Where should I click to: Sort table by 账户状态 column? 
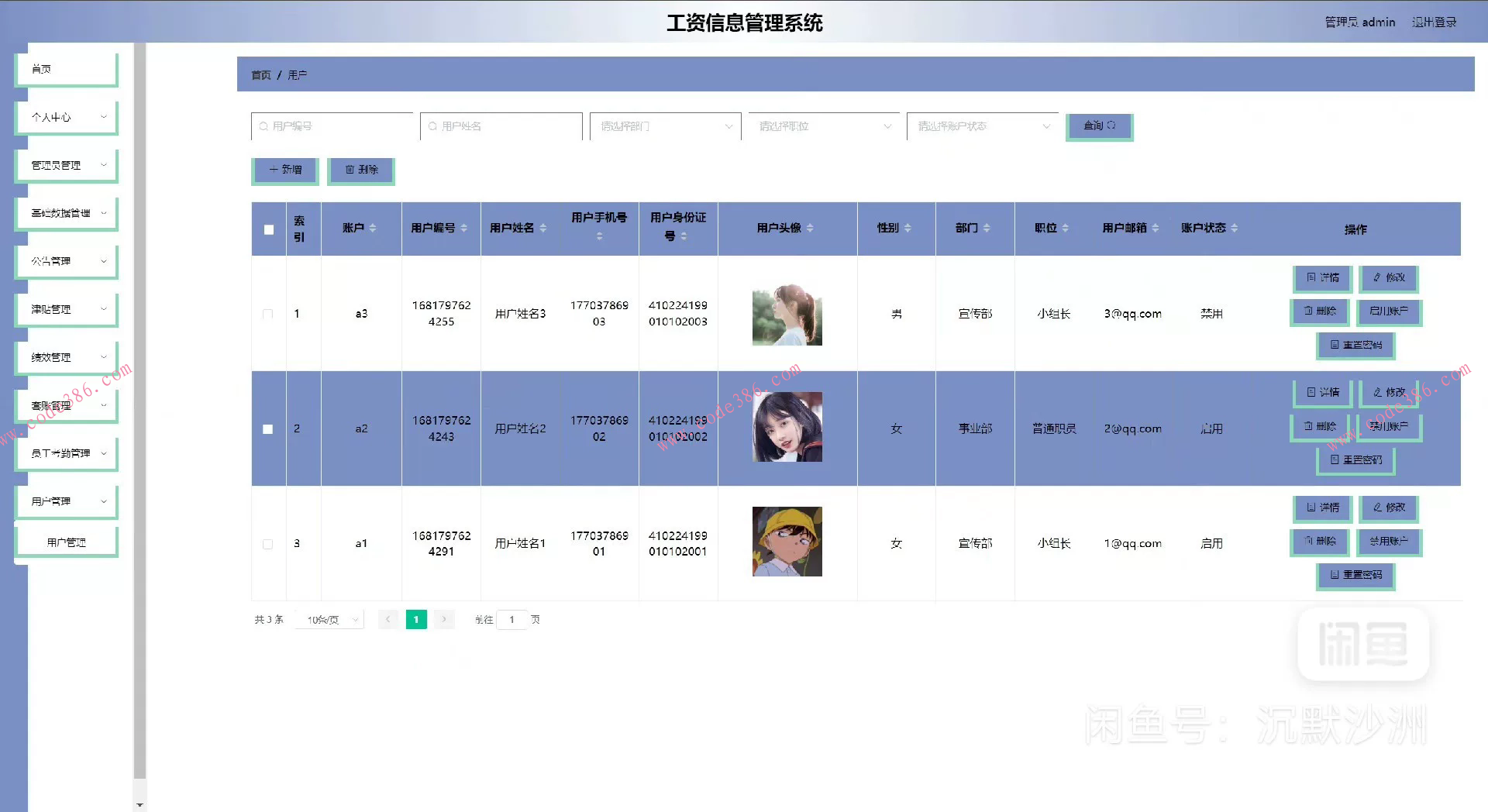[x=1235, y=228]
